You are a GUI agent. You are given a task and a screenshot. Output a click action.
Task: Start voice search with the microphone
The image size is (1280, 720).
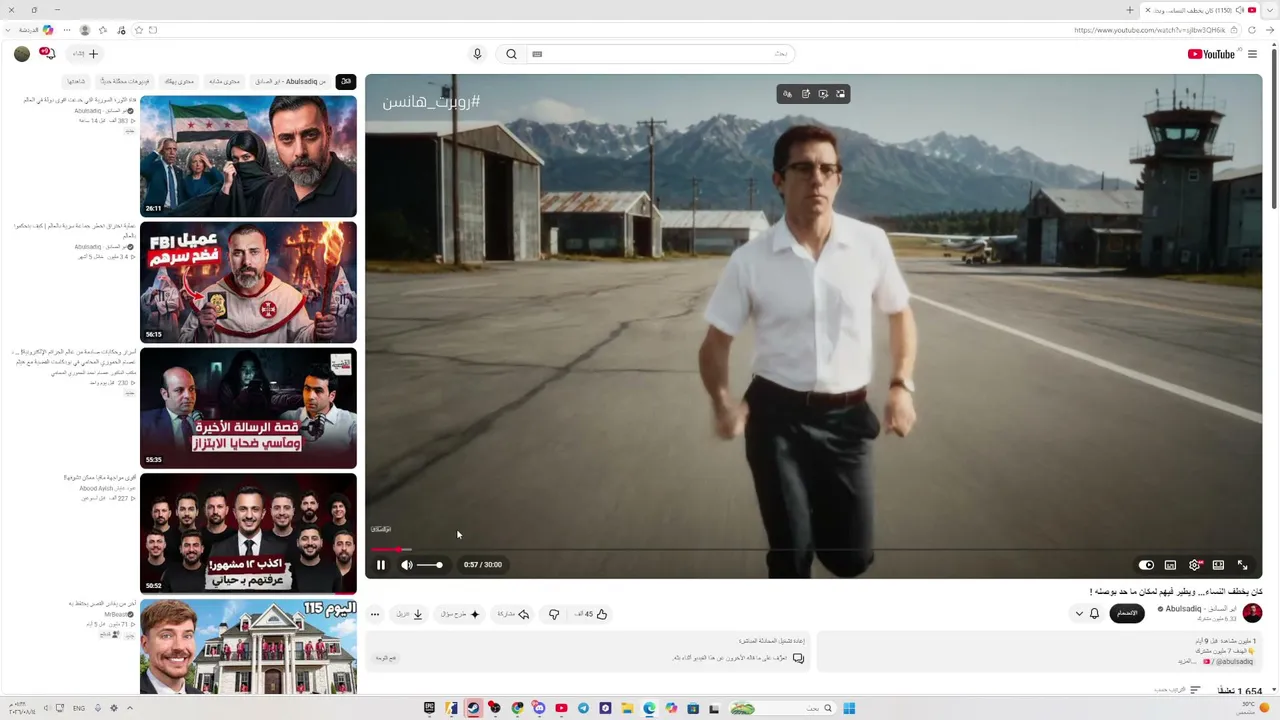[477, 54]
